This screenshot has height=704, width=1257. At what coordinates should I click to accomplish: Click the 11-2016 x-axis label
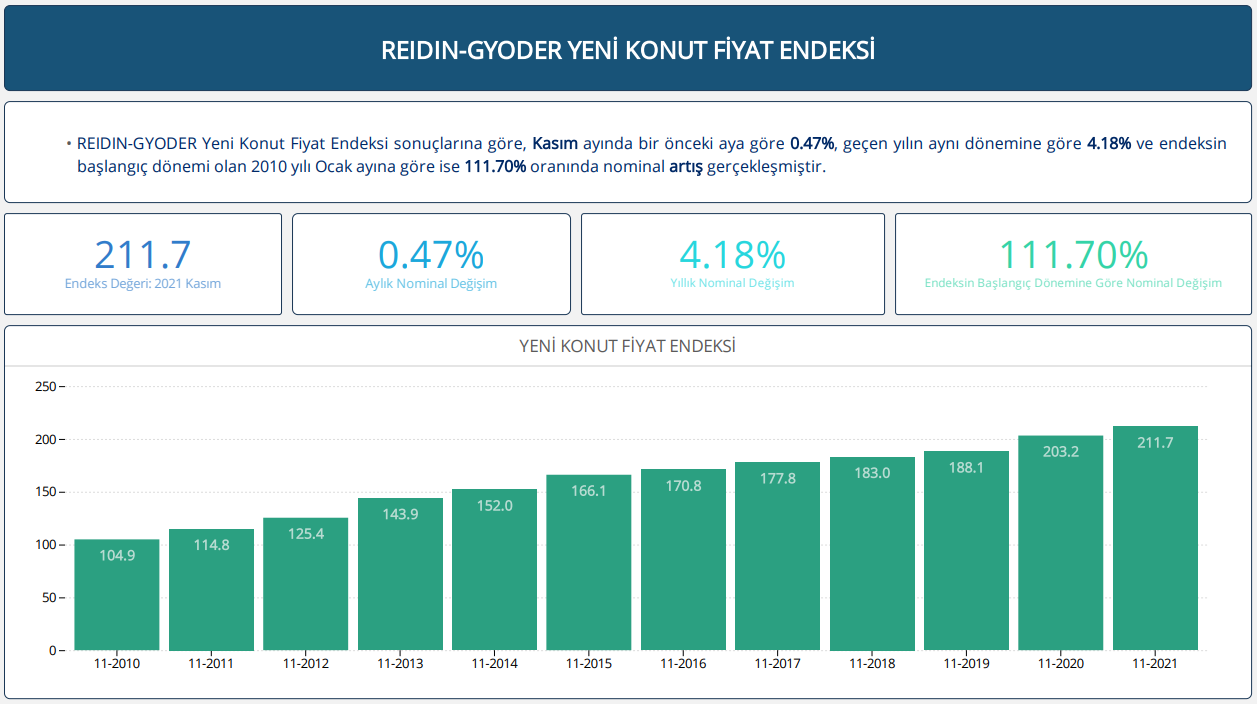click(683, 664)
